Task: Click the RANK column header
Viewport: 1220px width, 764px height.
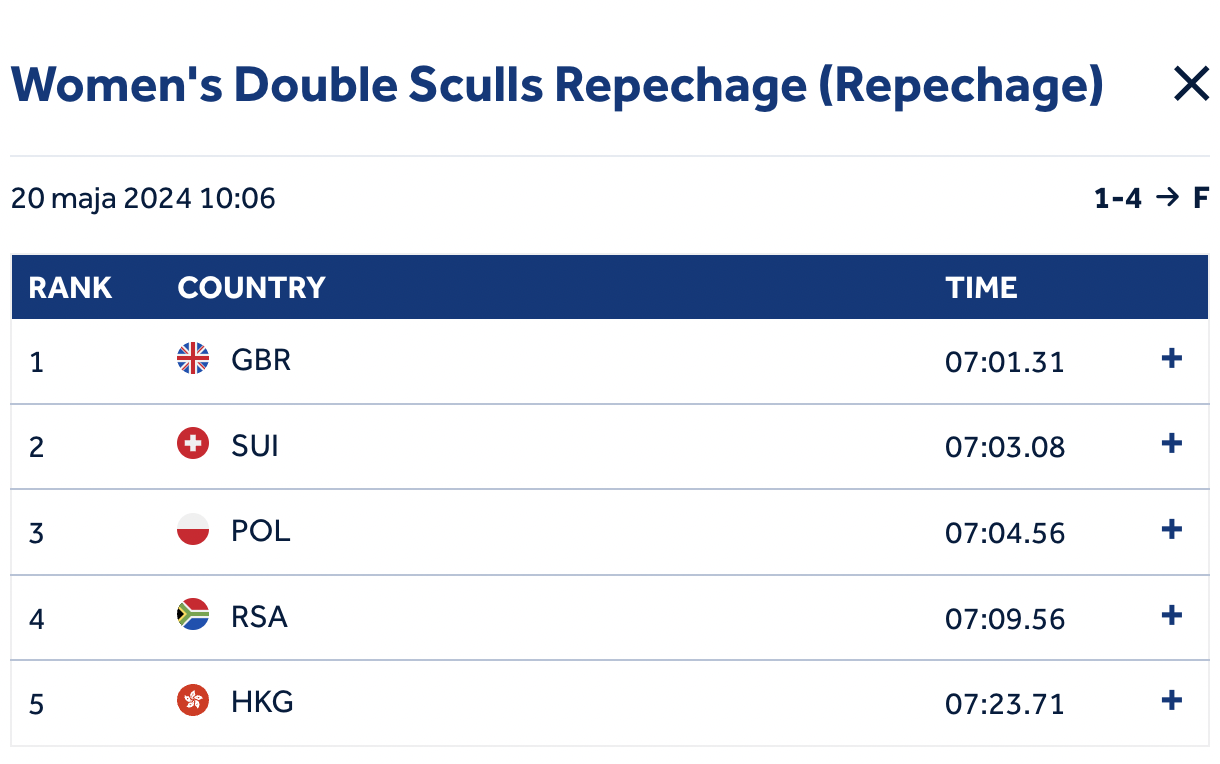Action: [x=70, y=288]
